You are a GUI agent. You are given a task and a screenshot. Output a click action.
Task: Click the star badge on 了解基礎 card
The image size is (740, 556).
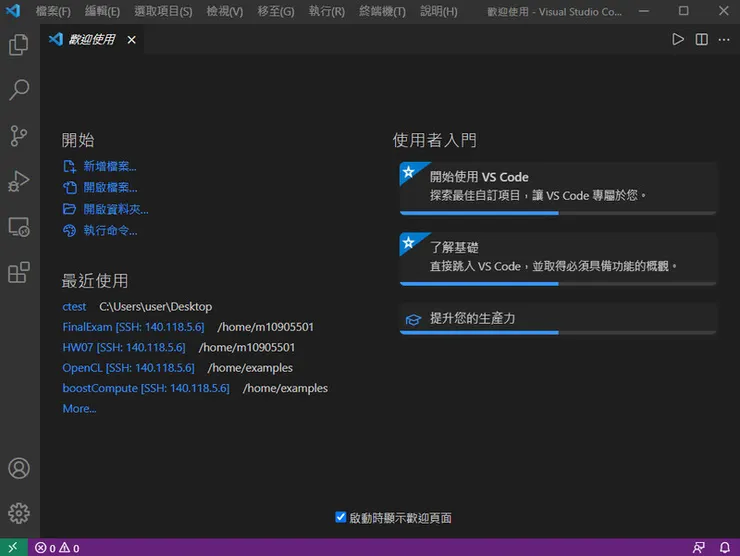[409, 243]
